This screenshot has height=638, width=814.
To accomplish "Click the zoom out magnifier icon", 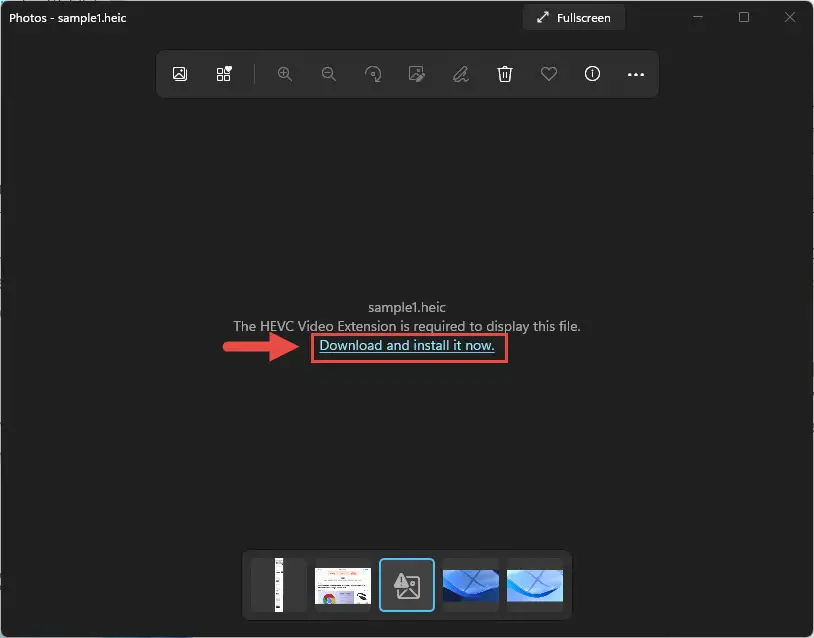I will click(x=329, y=74).
